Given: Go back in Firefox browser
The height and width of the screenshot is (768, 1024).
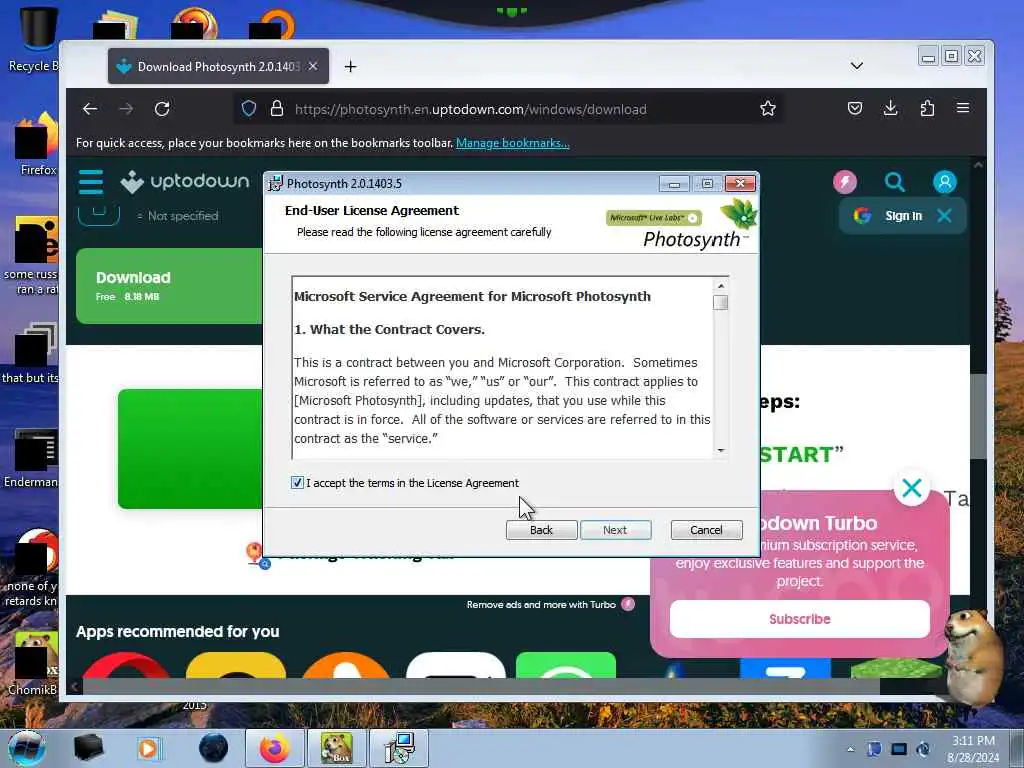Looking at the screenshot, I should (x=90, y=108).
